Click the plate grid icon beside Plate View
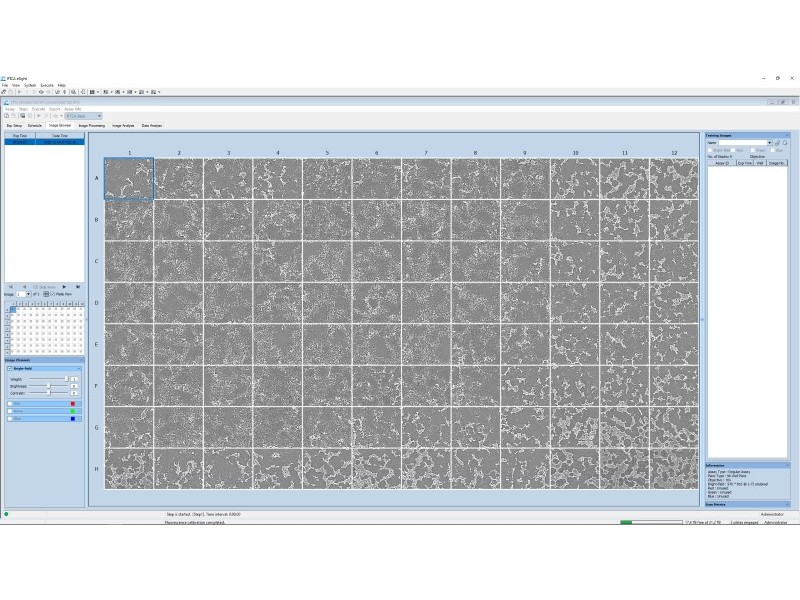The height and width of the screenshot is (600, 800). 46,294
